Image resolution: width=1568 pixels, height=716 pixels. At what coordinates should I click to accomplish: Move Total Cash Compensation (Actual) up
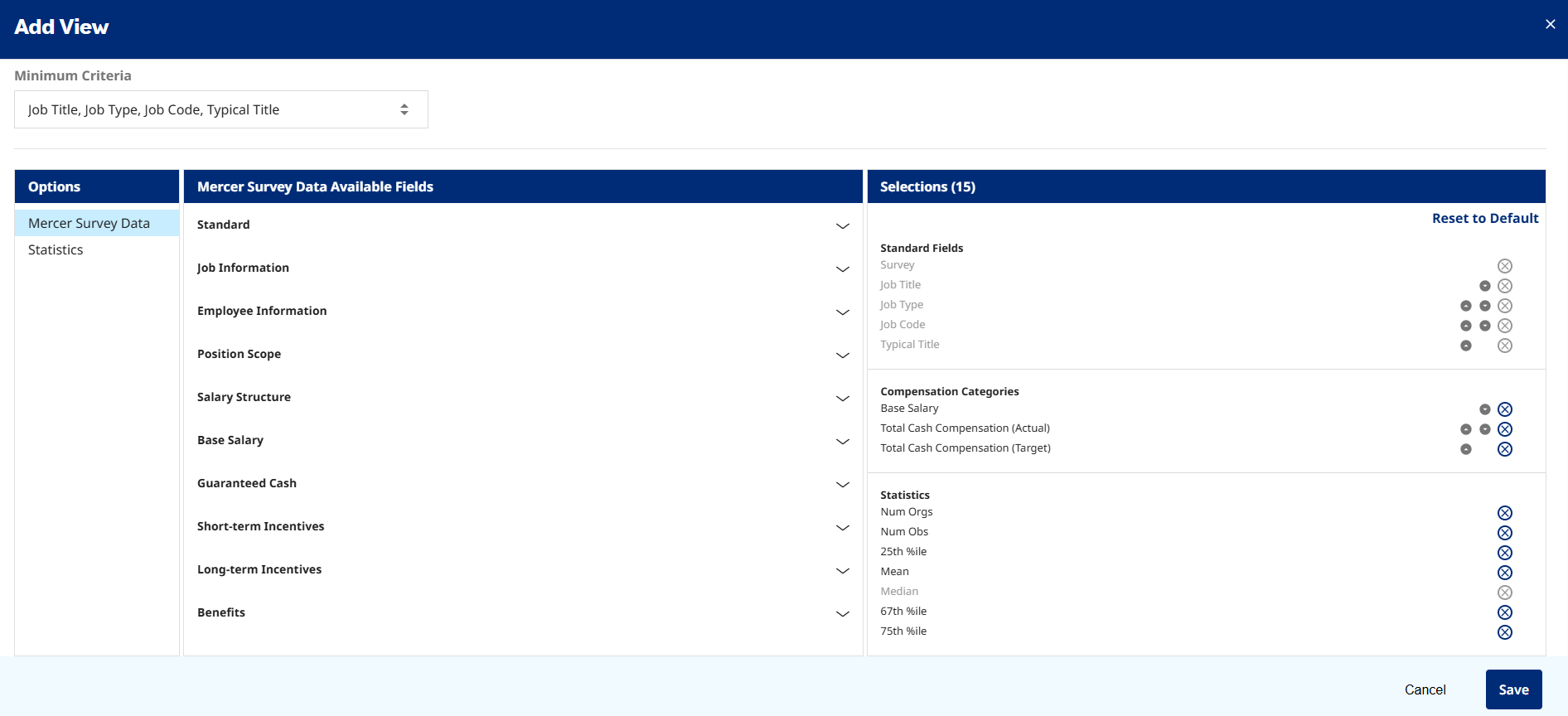tap(1466, 429)
